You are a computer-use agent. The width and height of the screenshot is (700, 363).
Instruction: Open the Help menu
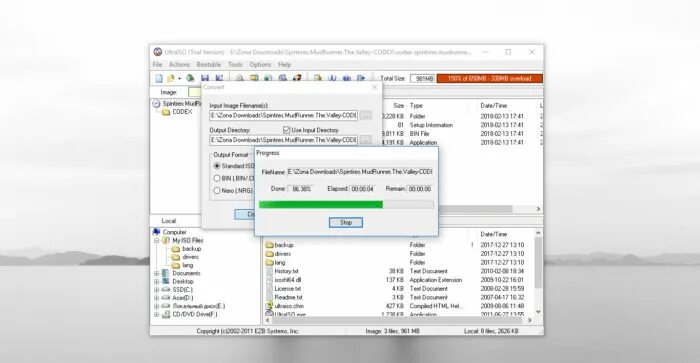pos(285,65)
